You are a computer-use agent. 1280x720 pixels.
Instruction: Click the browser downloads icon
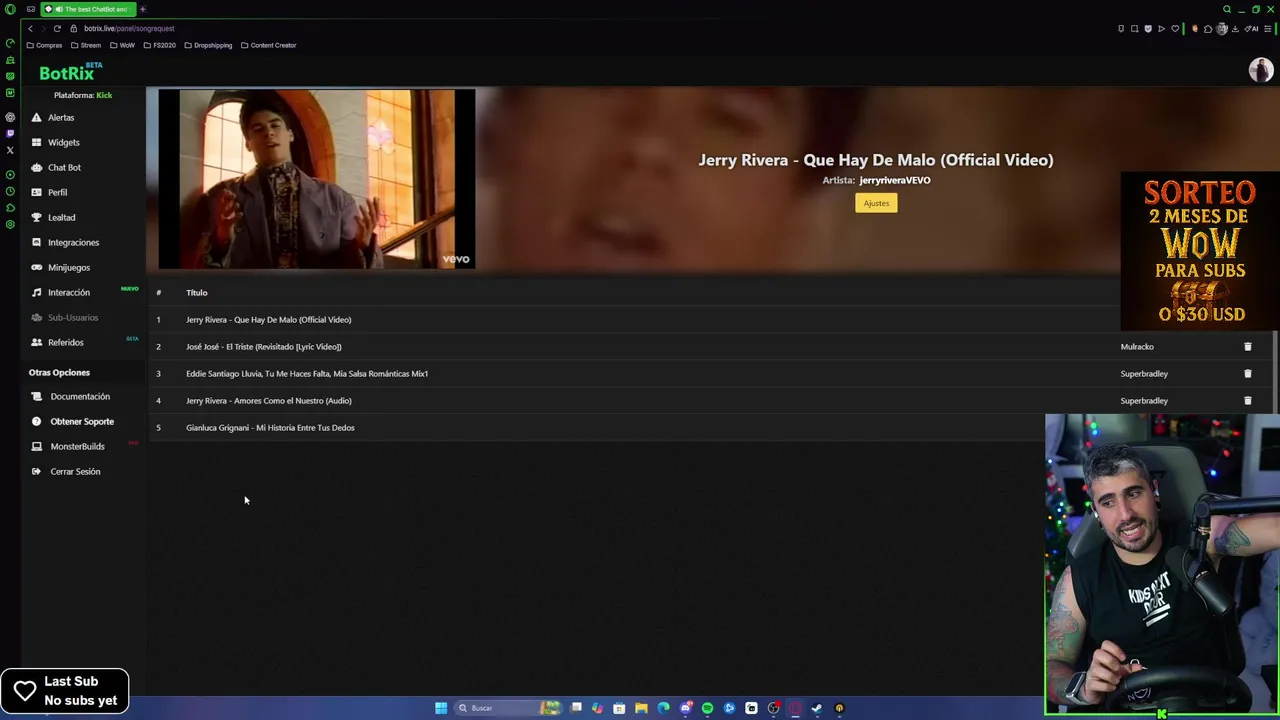[x=1235, y=29]
